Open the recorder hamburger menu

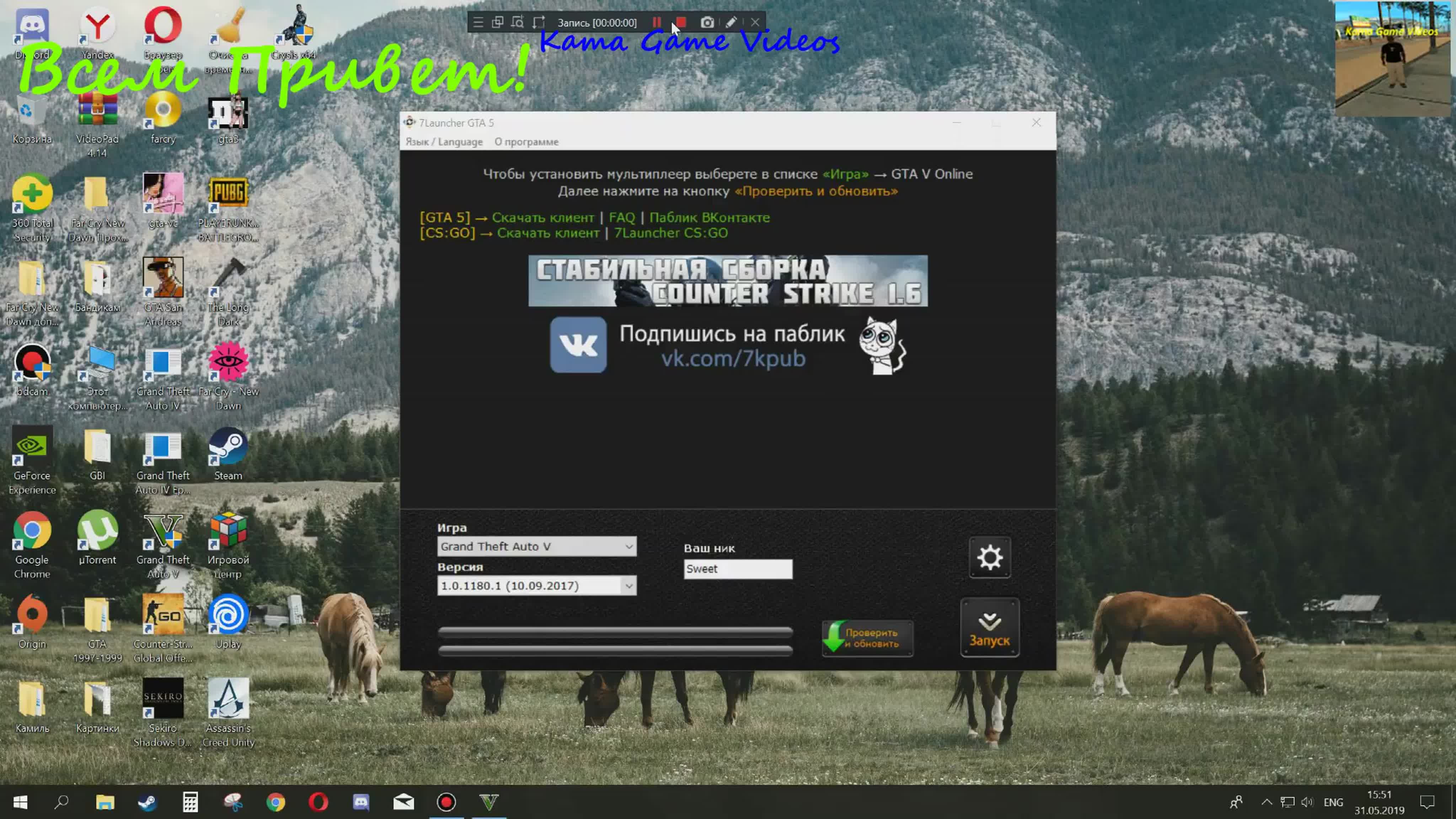tap(478, 23)
